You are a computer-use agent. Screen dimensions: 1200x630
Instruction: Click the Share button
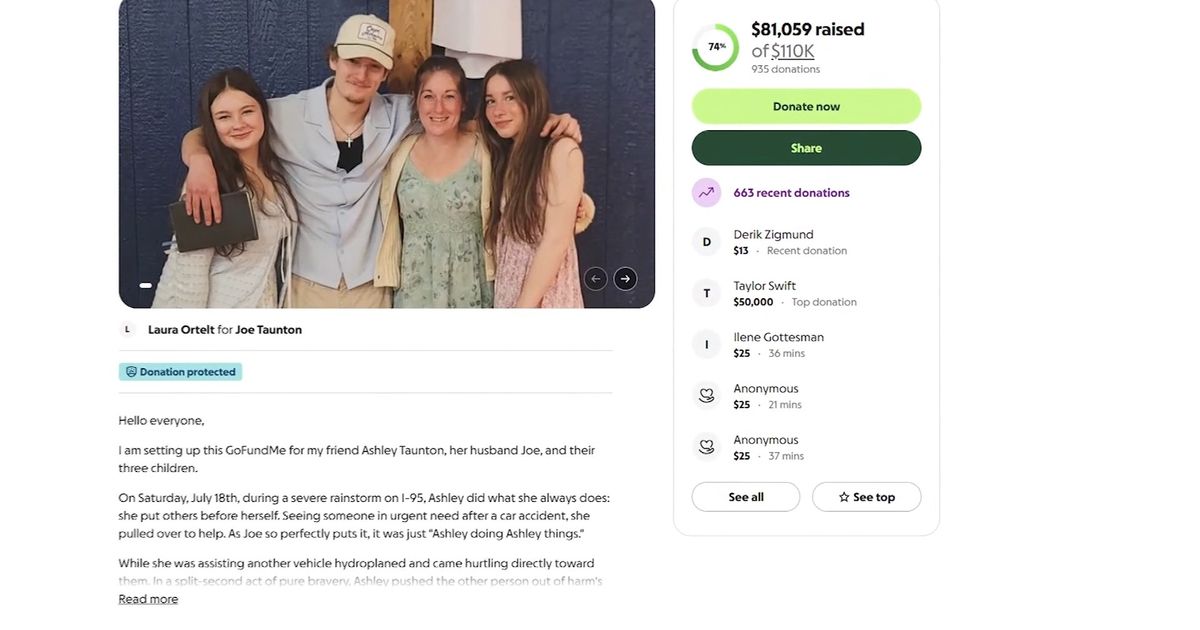pyautogui.click(x=806, y=148)
